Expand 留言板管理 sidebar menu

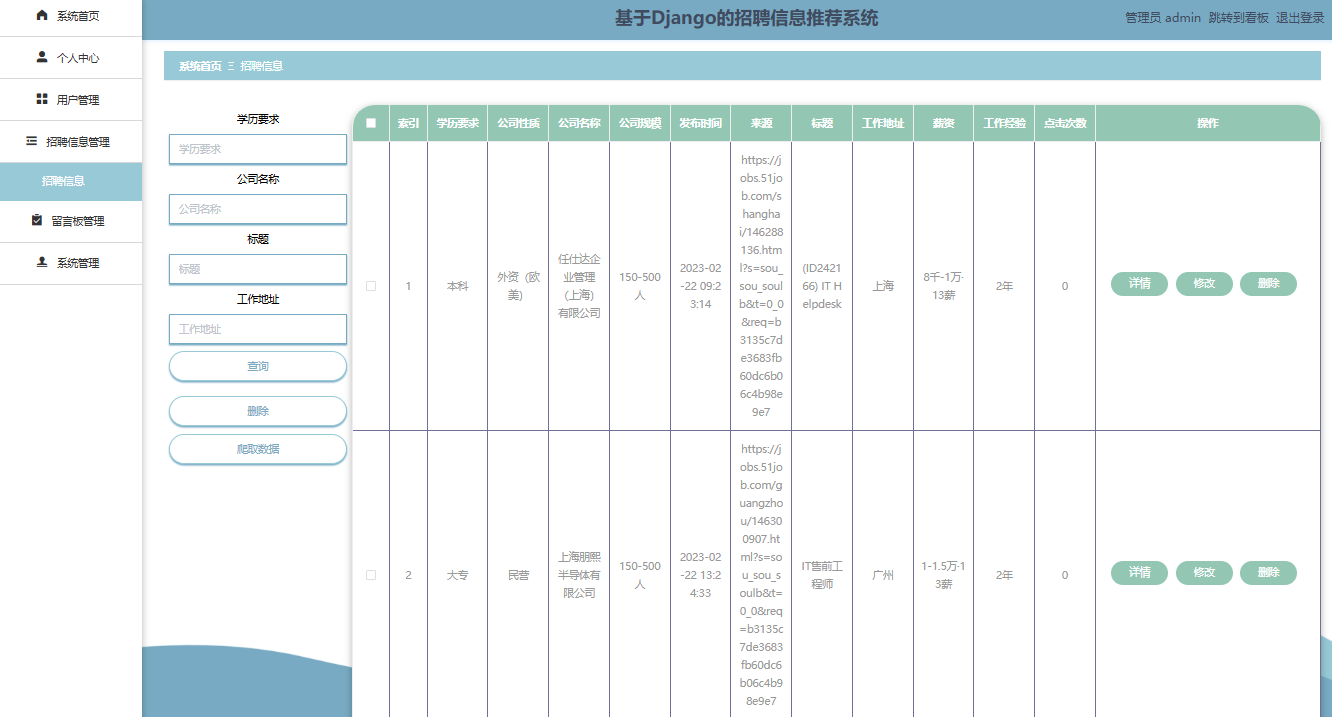click(x=71, y=221)
